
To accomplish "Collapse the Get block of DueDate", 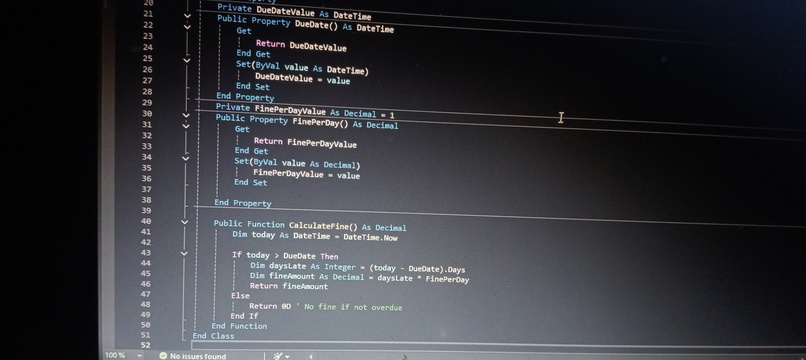I will 187,27.
